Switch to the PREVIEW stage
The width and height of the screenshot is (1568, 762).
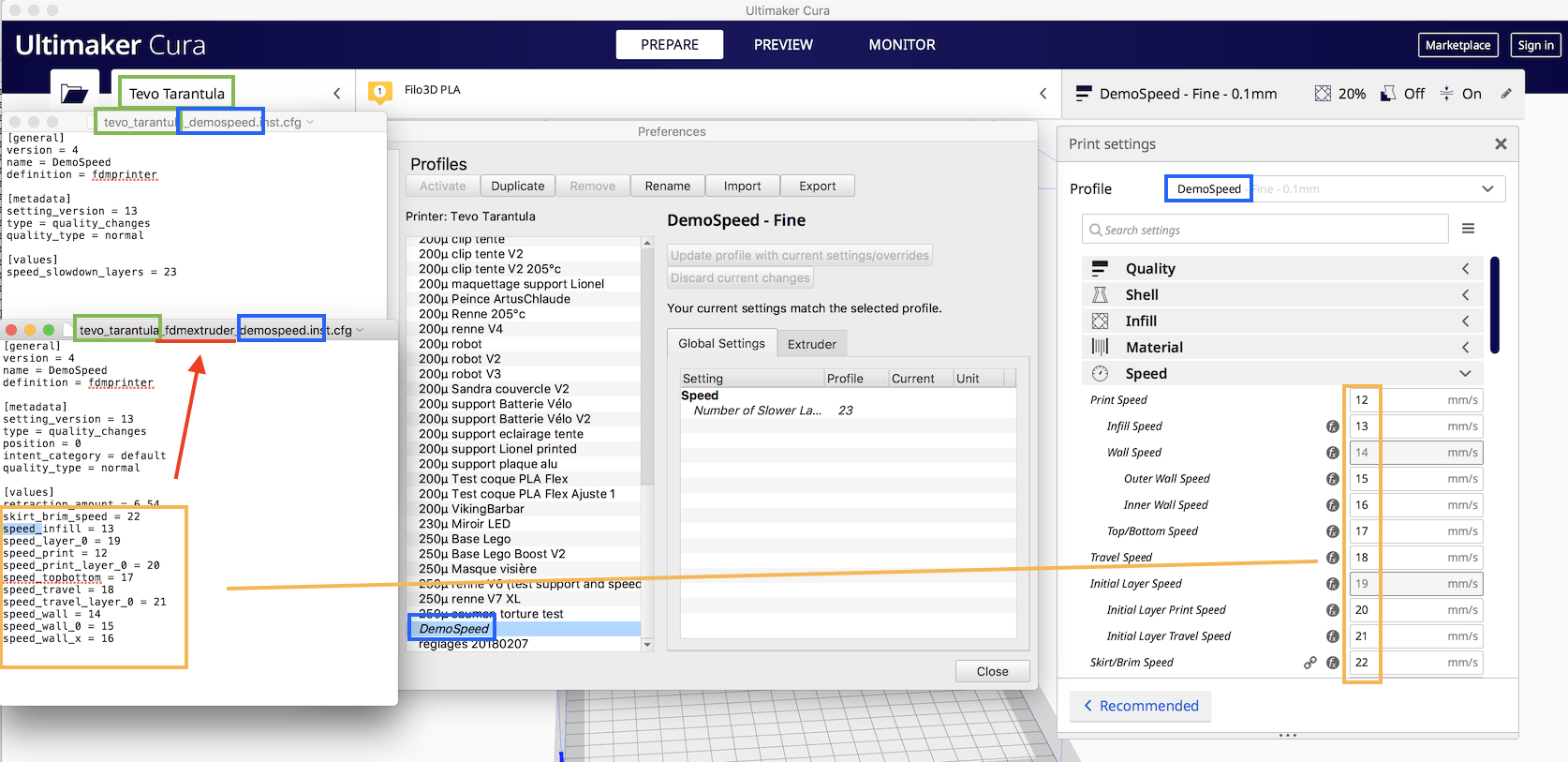pos(783,45)
